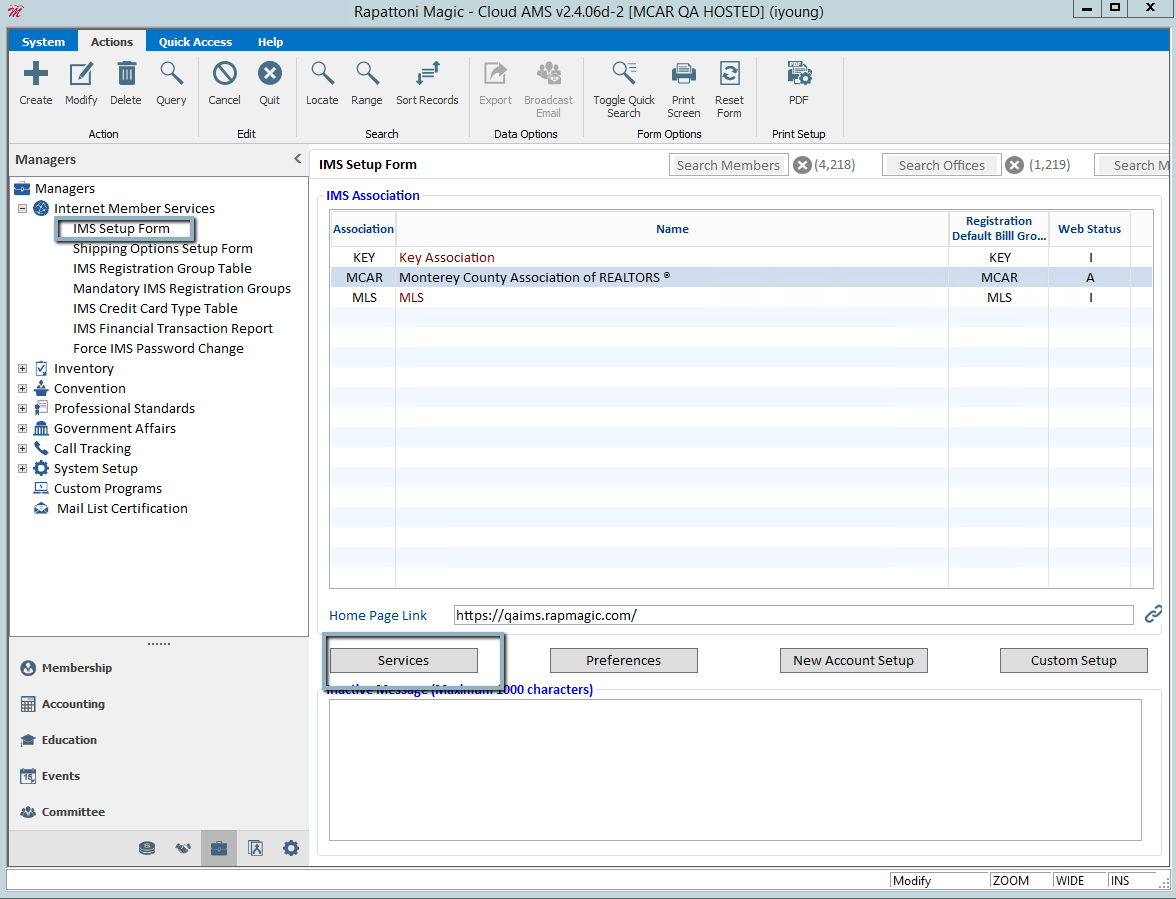Sort by the Web Status column header
Viewport: 1176px width, 899px height.
[x=1089, y=229]
